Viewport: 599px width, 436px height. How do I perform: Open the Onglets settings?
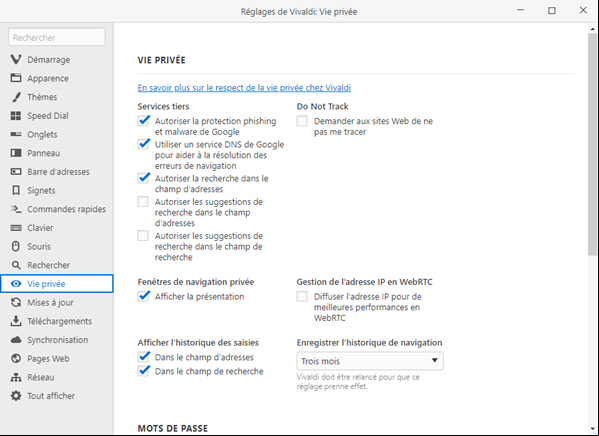(57, 134)
